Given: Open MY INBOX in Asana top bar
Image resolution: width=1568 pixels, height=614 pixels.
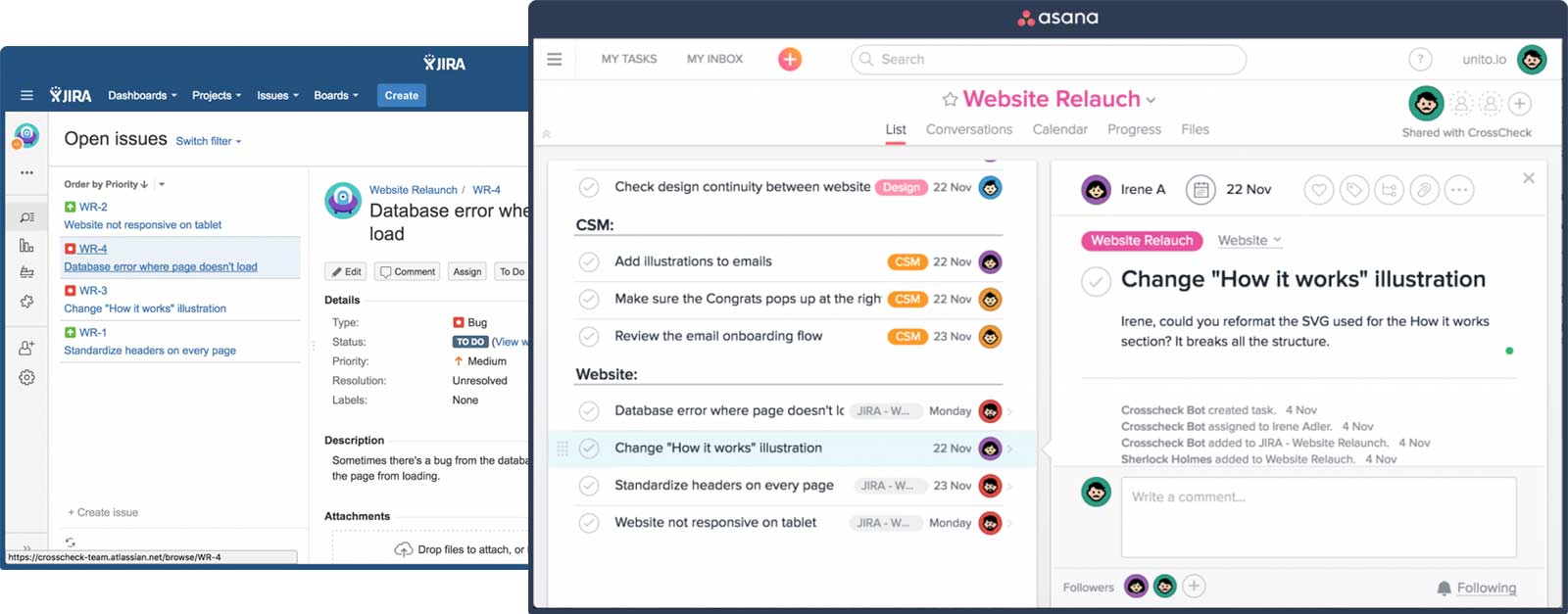Looking at the screenshot, I should [714, 59].
